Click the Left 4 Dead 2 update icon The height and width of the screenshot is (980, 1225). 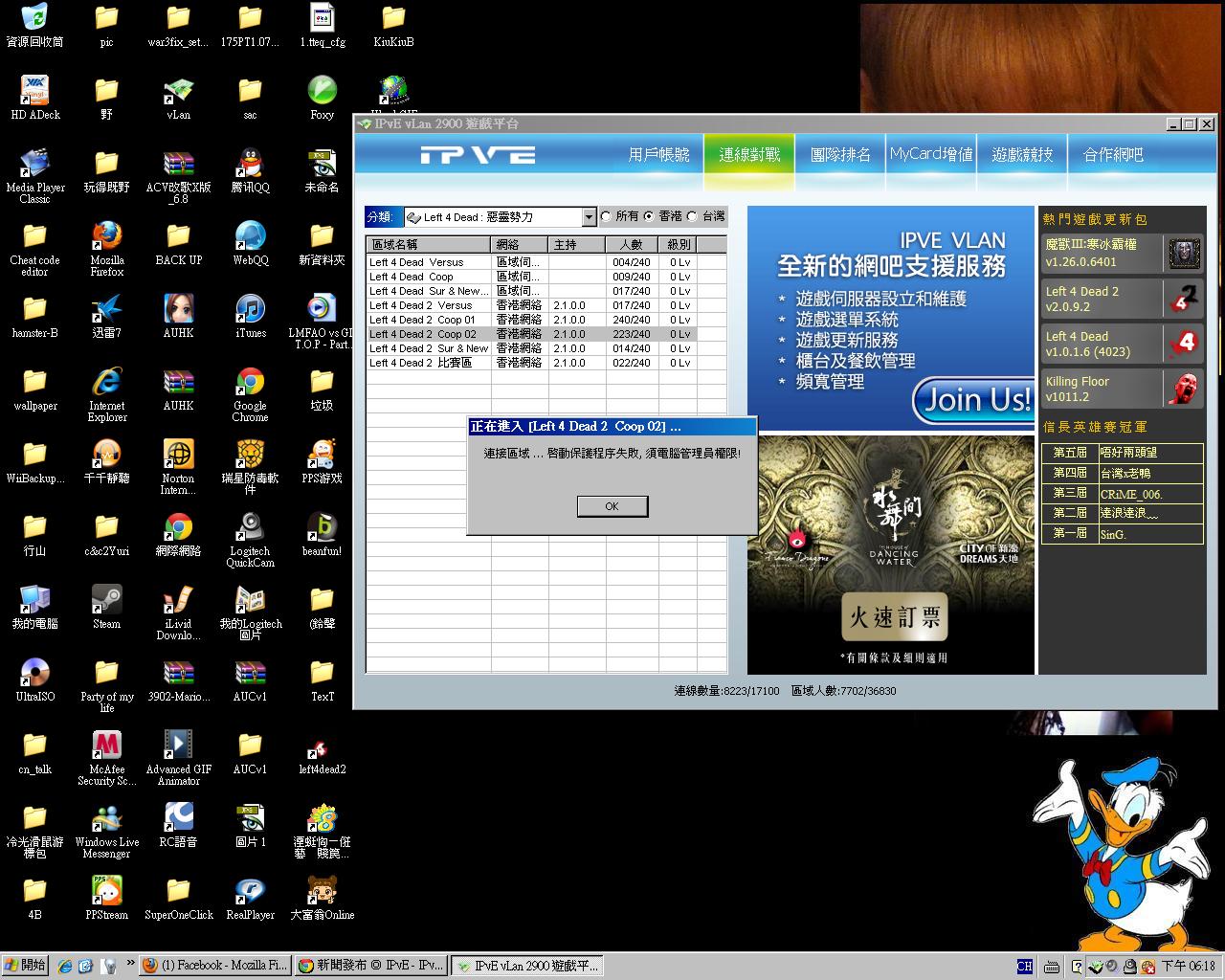pyautogui.click(x=1184, y=299)
